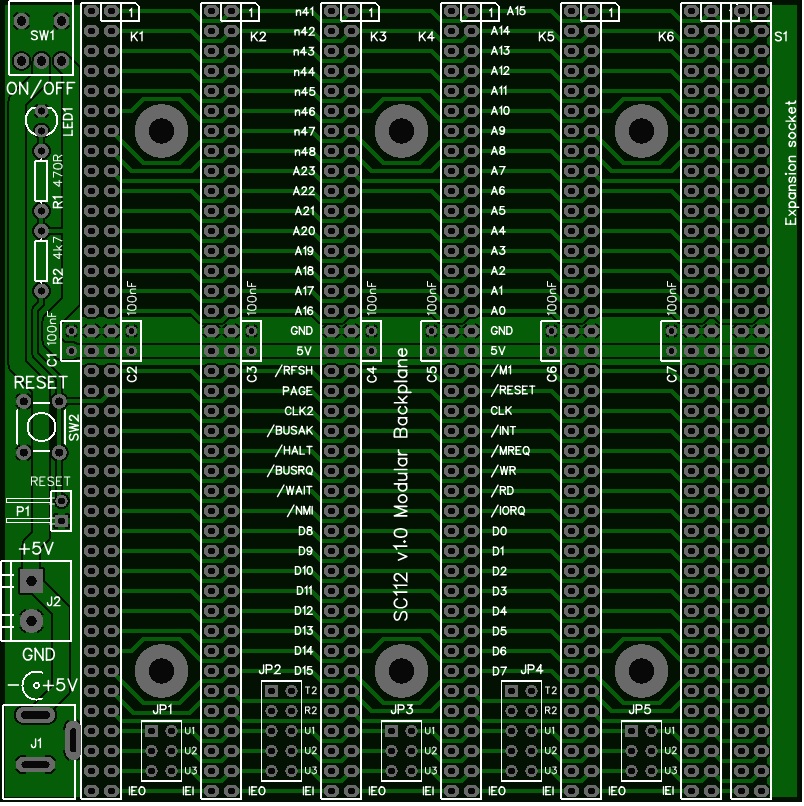Click the /WAIT signal label

295,491
